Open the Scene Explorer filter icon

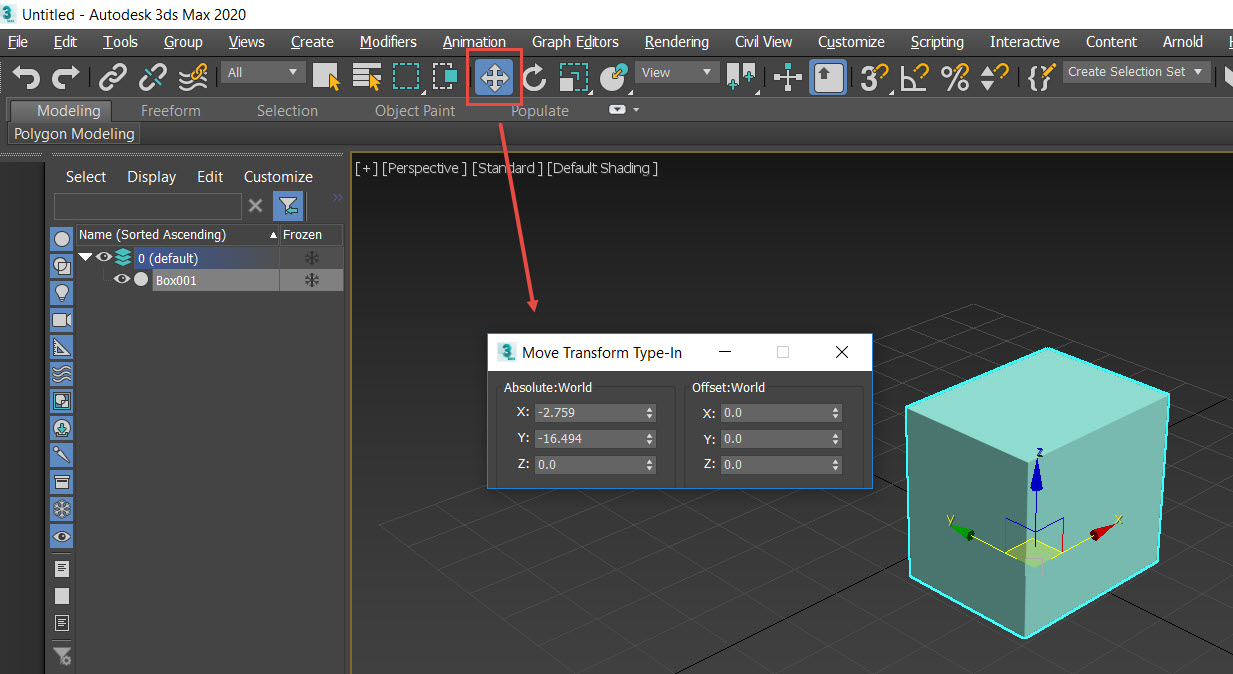288,206
